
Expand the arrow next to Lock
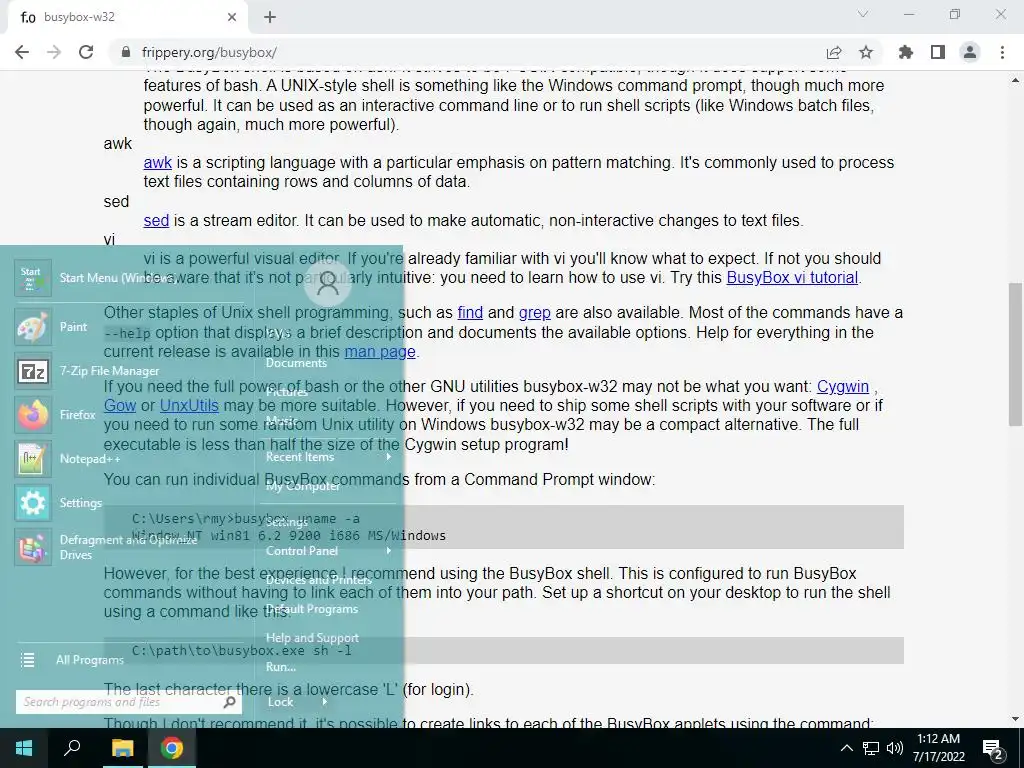325,702
